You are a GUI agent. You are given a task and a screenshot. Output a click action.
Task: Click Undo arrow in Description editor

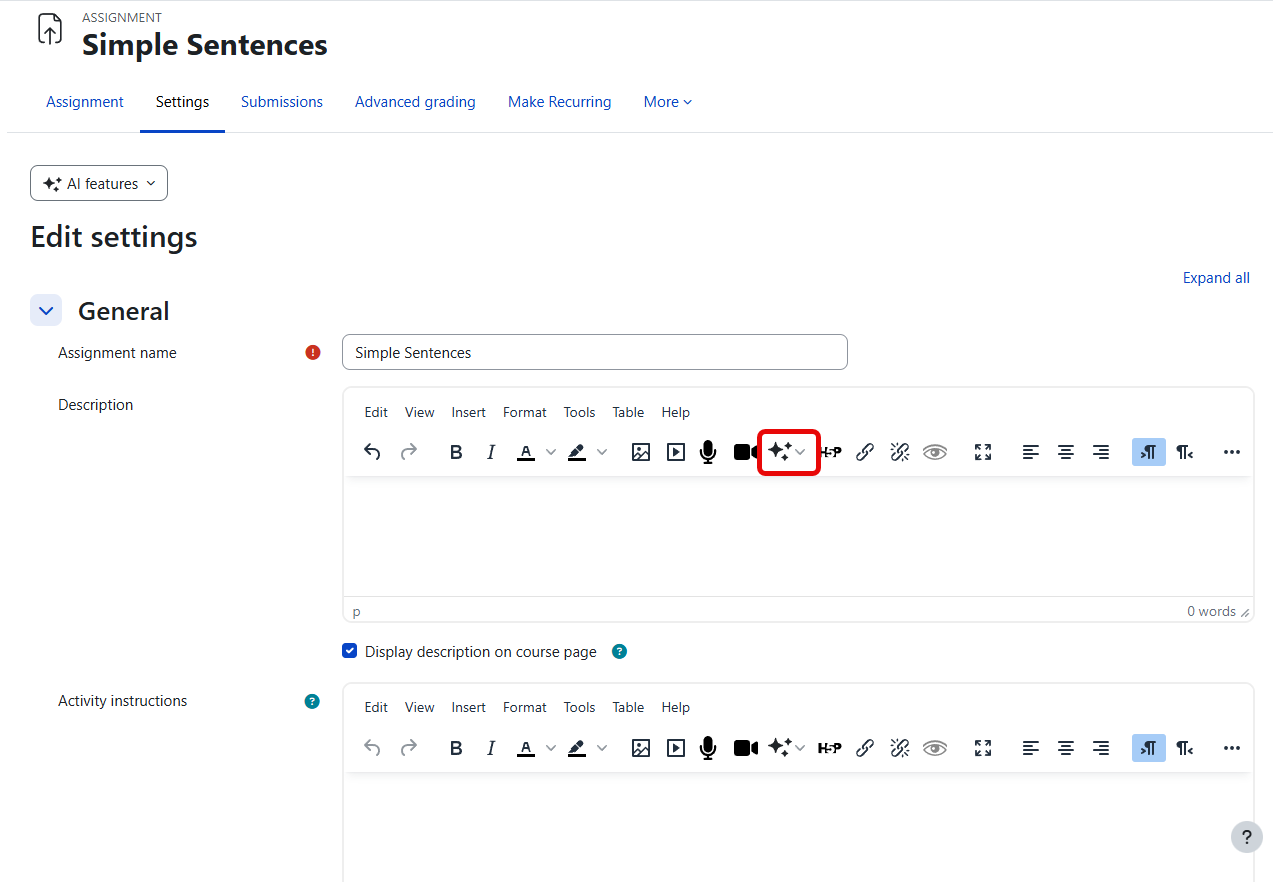coord(372,452)
